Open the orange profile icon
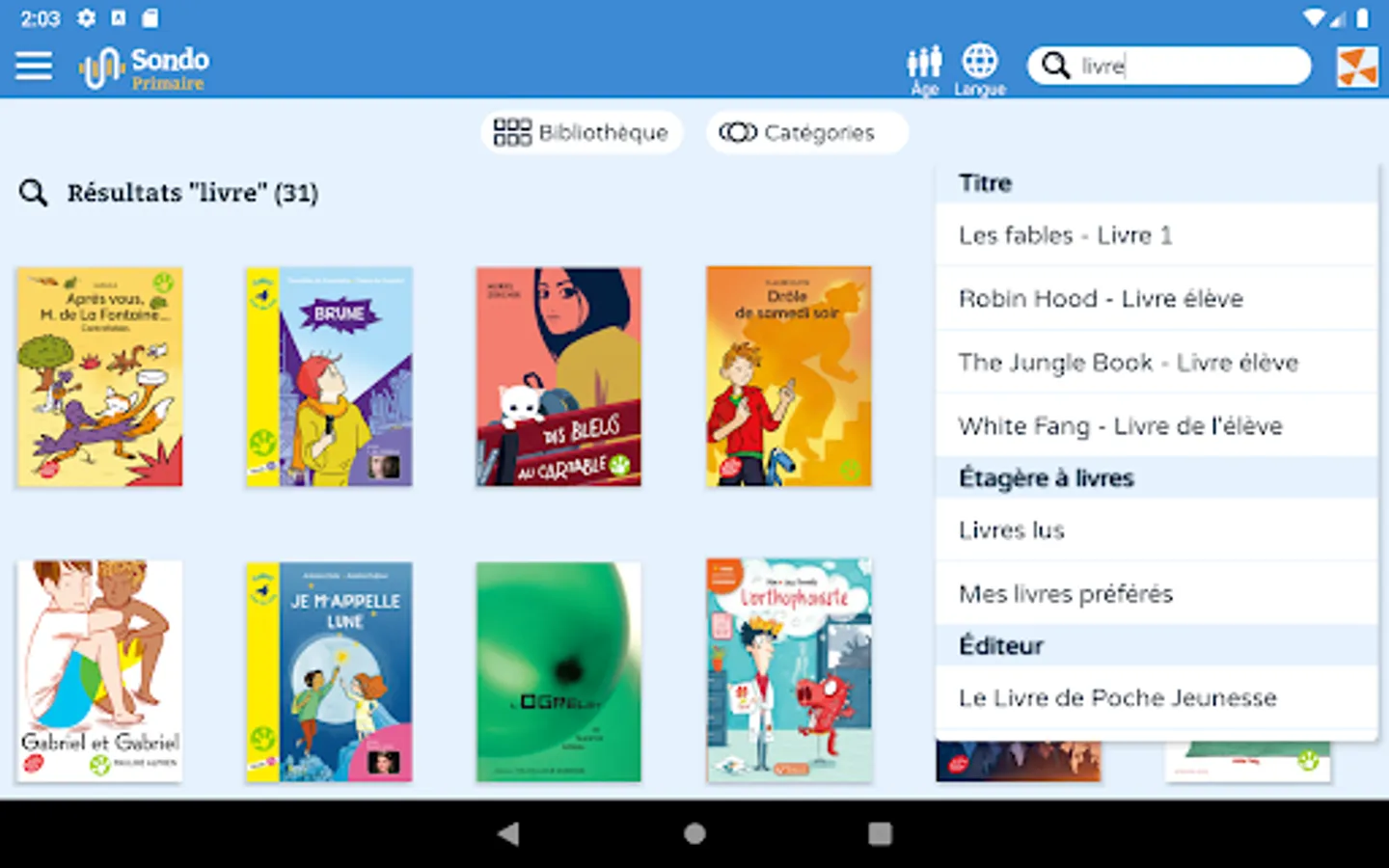Image resolution: width=1389 pixels, height=868 pixels. point(1357,67)
